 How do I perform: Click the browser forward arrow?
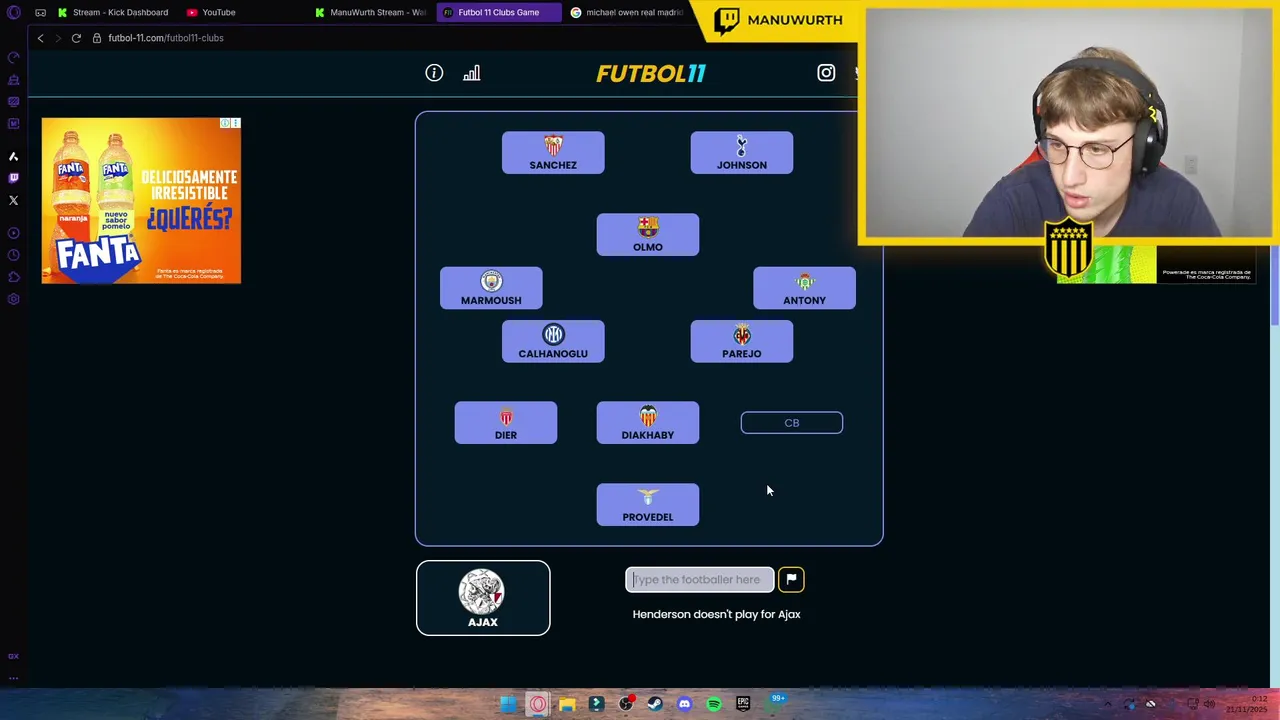pyautogui.click(x=58, y=38)
